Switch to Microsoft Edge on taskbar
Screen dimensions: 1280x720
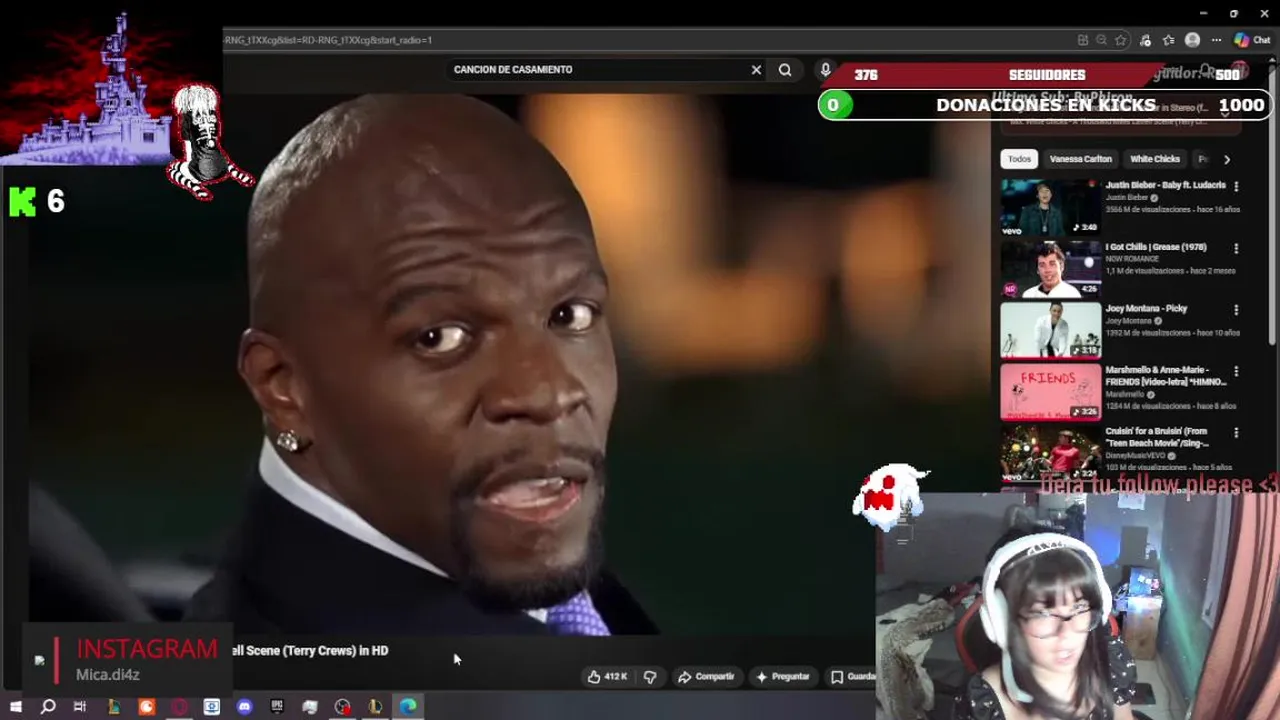(408, 707)
